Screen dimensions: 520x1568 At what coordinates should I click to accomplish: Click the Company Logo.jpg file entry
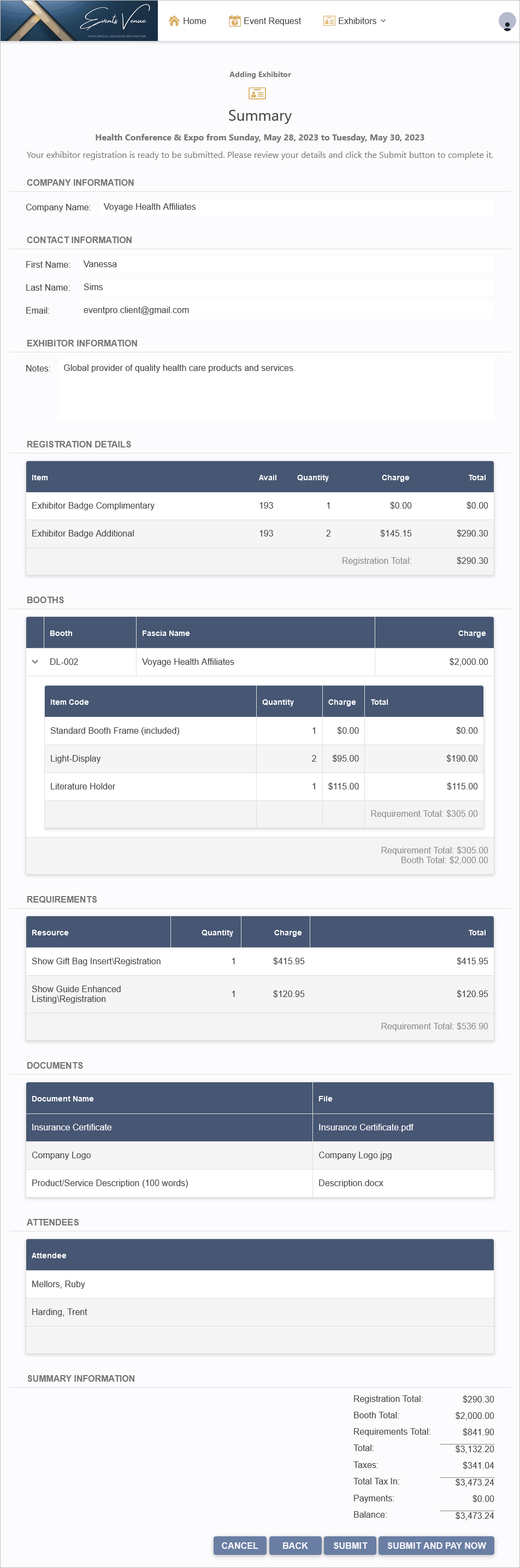(355, 1156)
